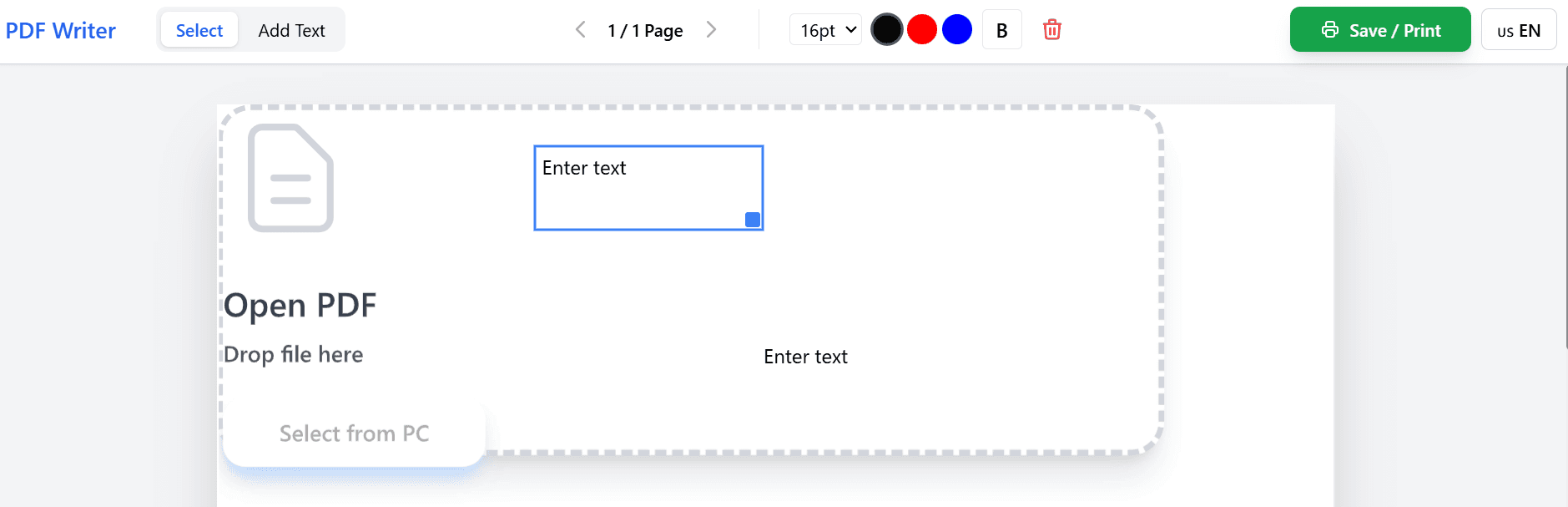Click the Save / Print button
Image resolution: width=1568 pixels, height=507 pixels.
1380,29
